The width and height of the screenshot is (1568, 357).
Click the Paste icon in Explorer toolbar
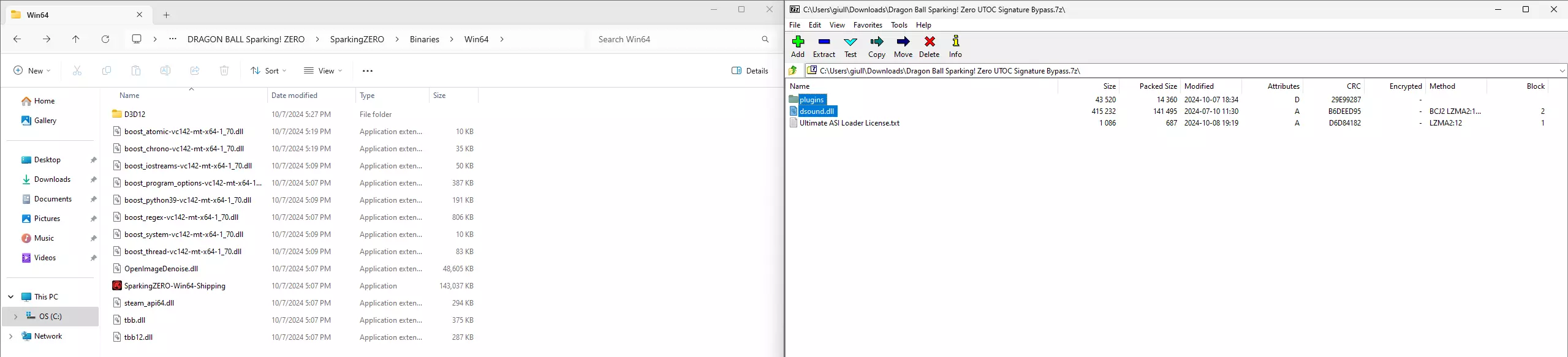coord(136,71)
